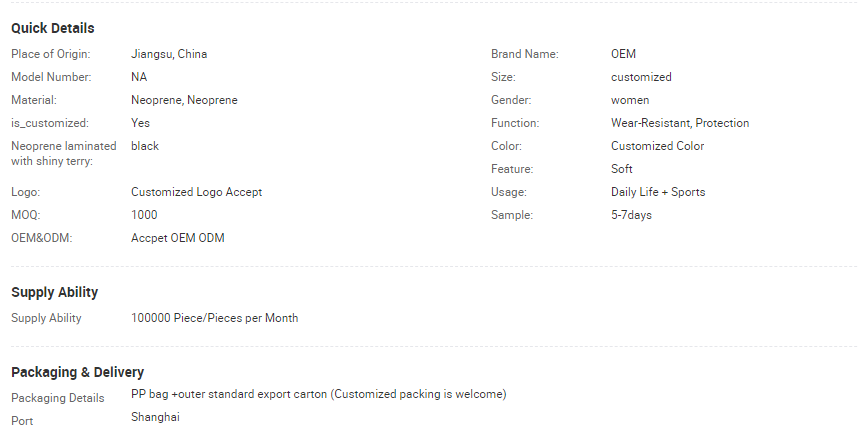This screenshot has width=858, height=447.
Task: Click the Port value Shanghai
Action: tap(155, 417)
